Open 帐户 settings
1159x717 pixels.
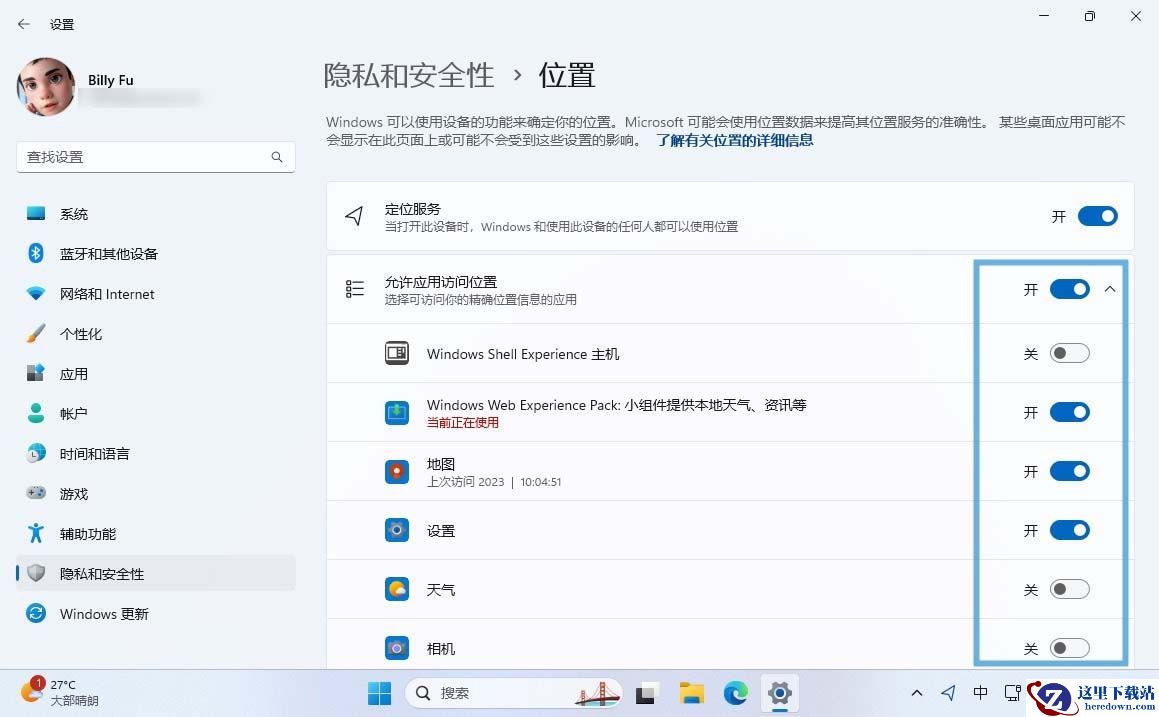[155, 413]
